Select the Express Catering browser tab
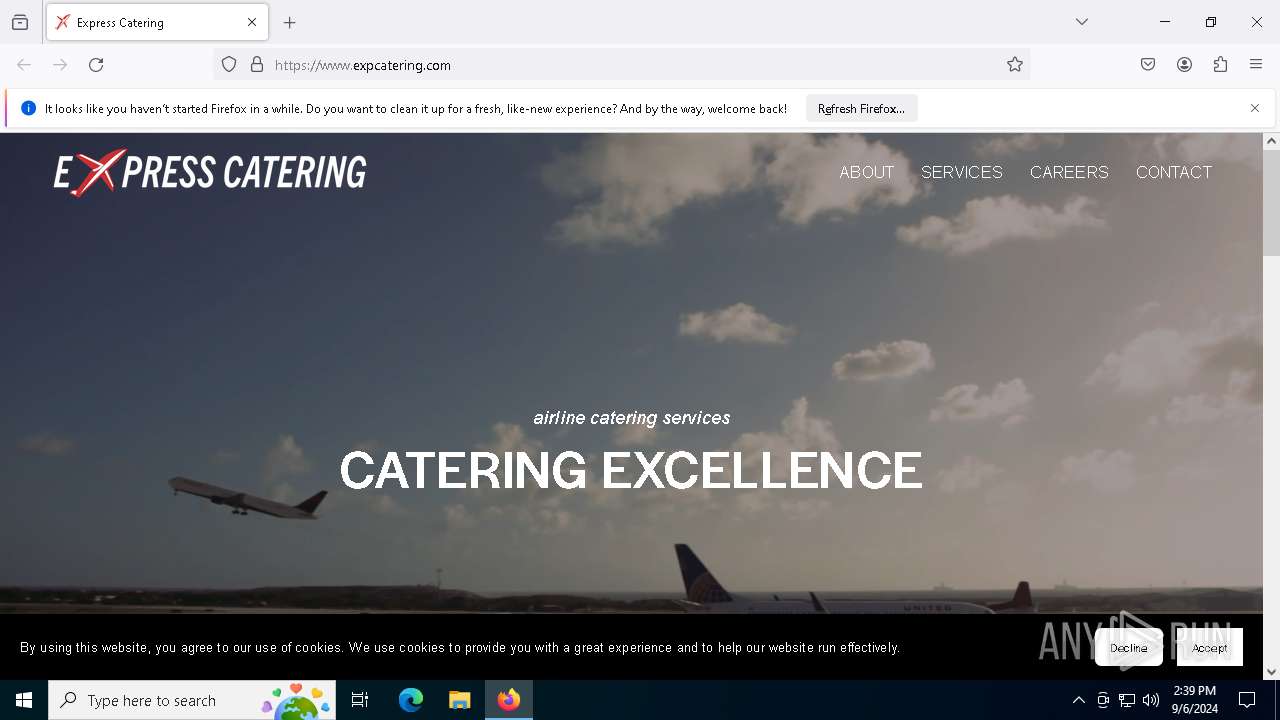 [157, 22]
